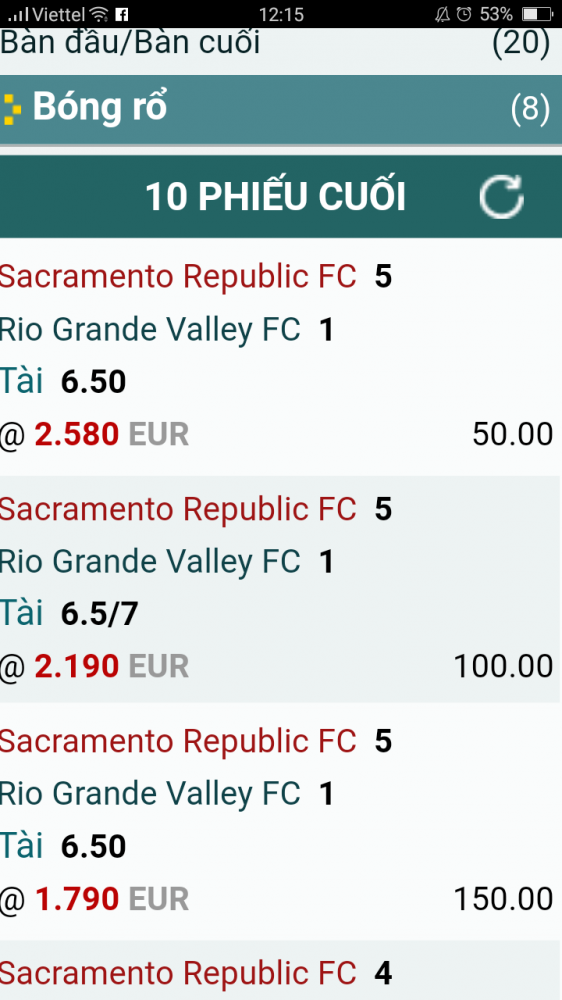Open the ticket with odds 2.190
The height and width of the screenshot is (1000, 562).
[x=279, y=589]
